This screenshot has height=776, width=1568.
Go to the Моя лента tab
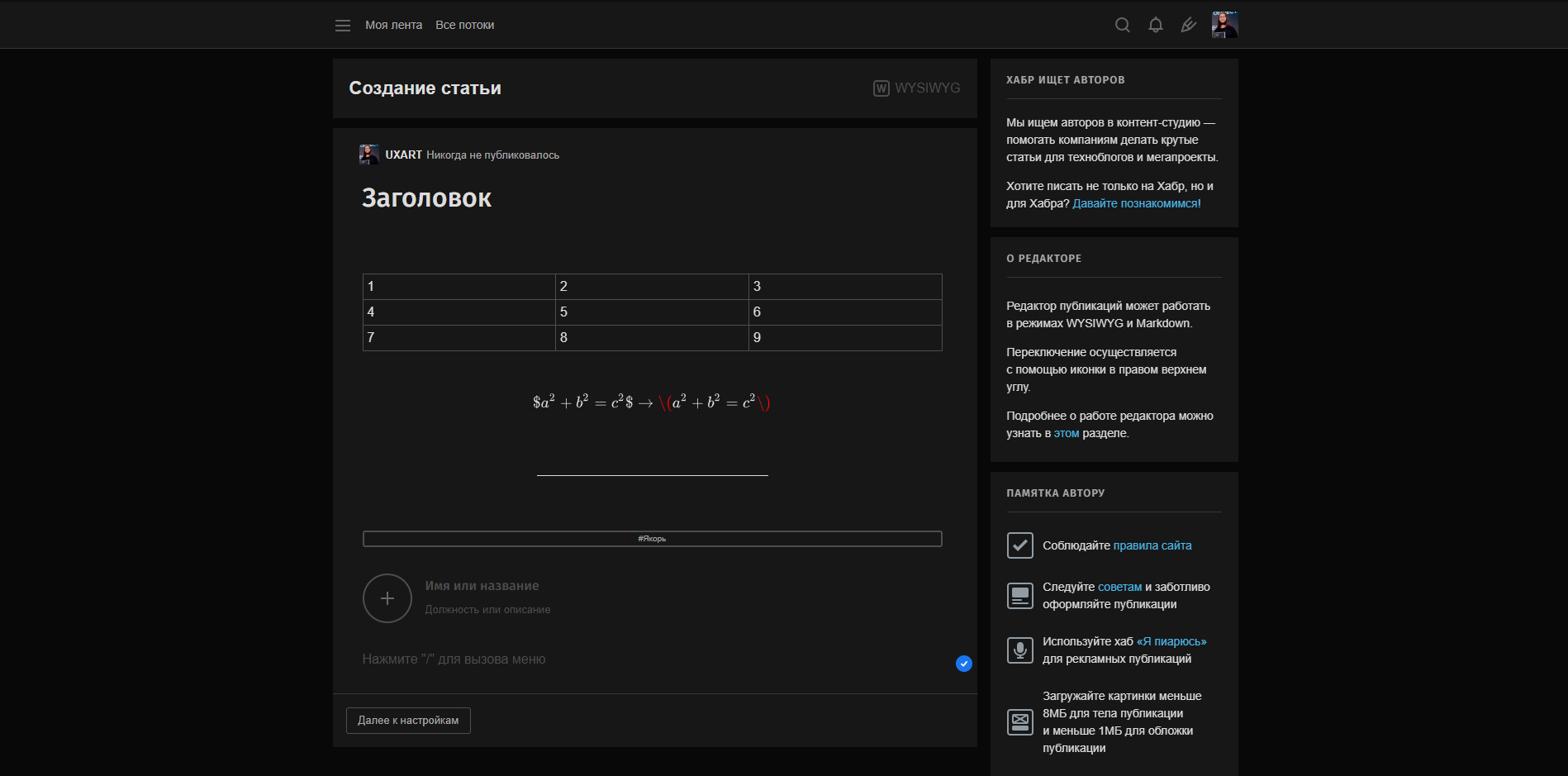(393, 25)
